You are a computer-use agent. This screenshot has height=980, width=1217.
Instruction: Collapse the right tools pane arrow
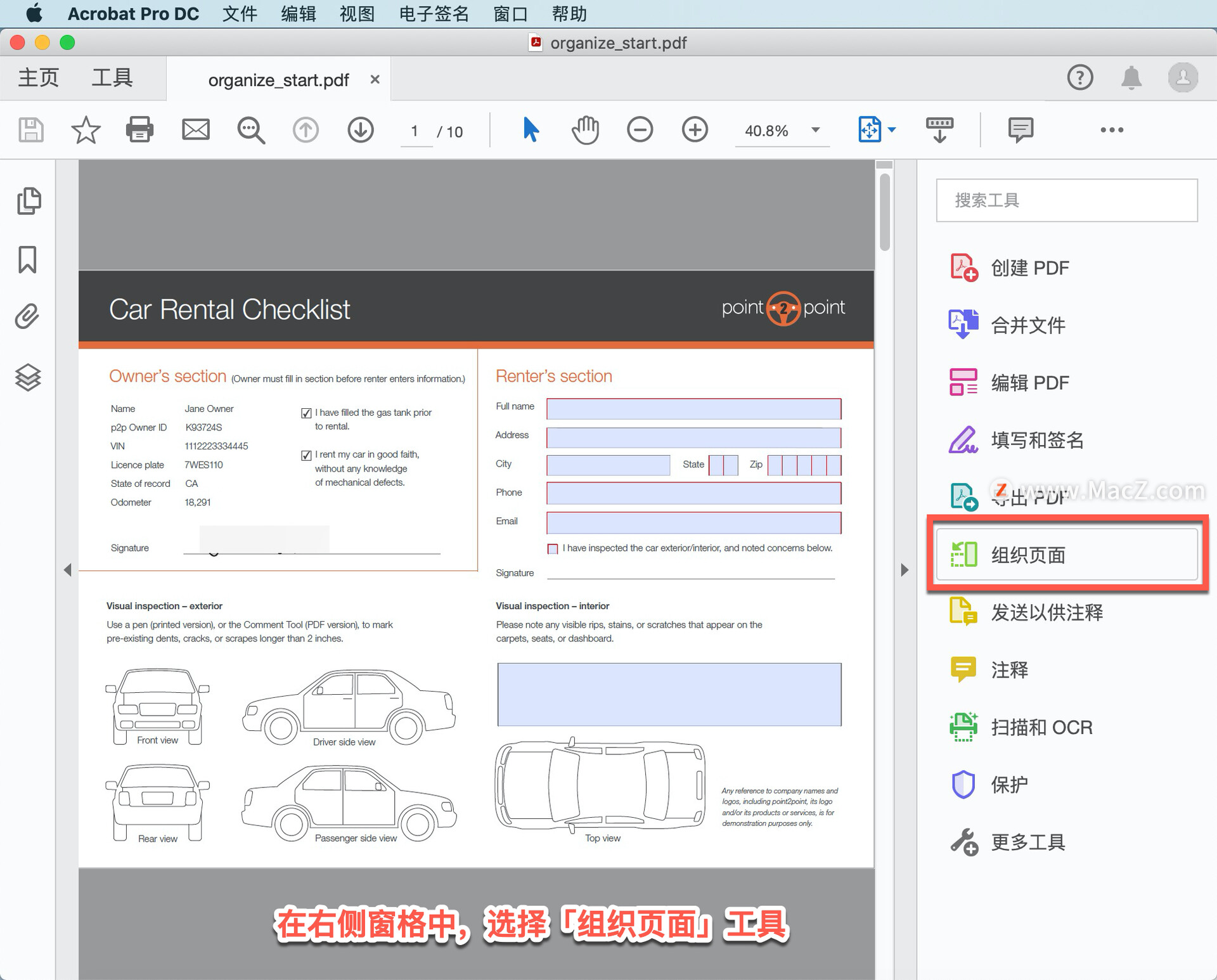click(x=905, y=570)
